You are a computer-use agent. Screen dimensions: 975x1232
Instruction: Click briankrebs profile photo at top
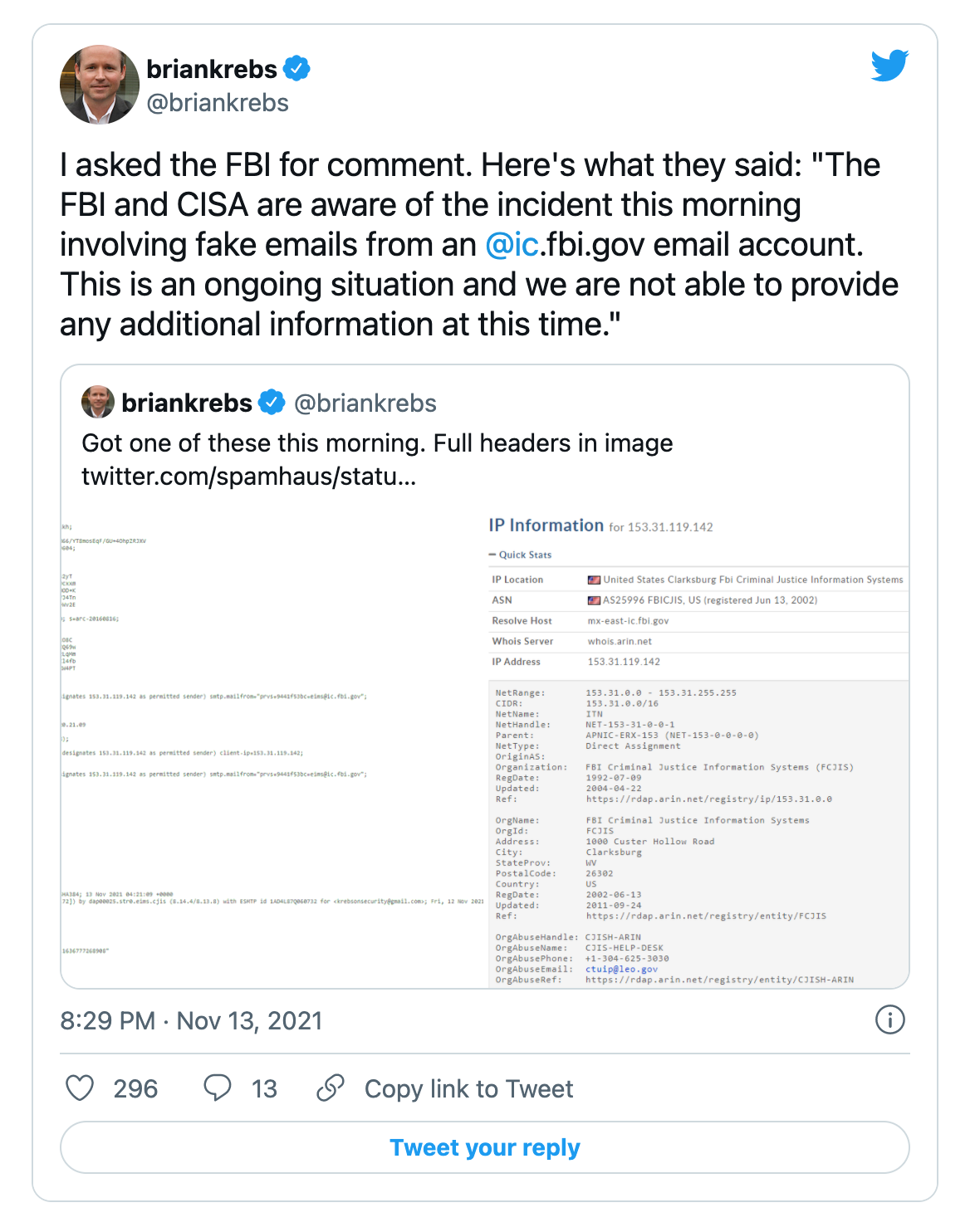[x=100, y=85]
